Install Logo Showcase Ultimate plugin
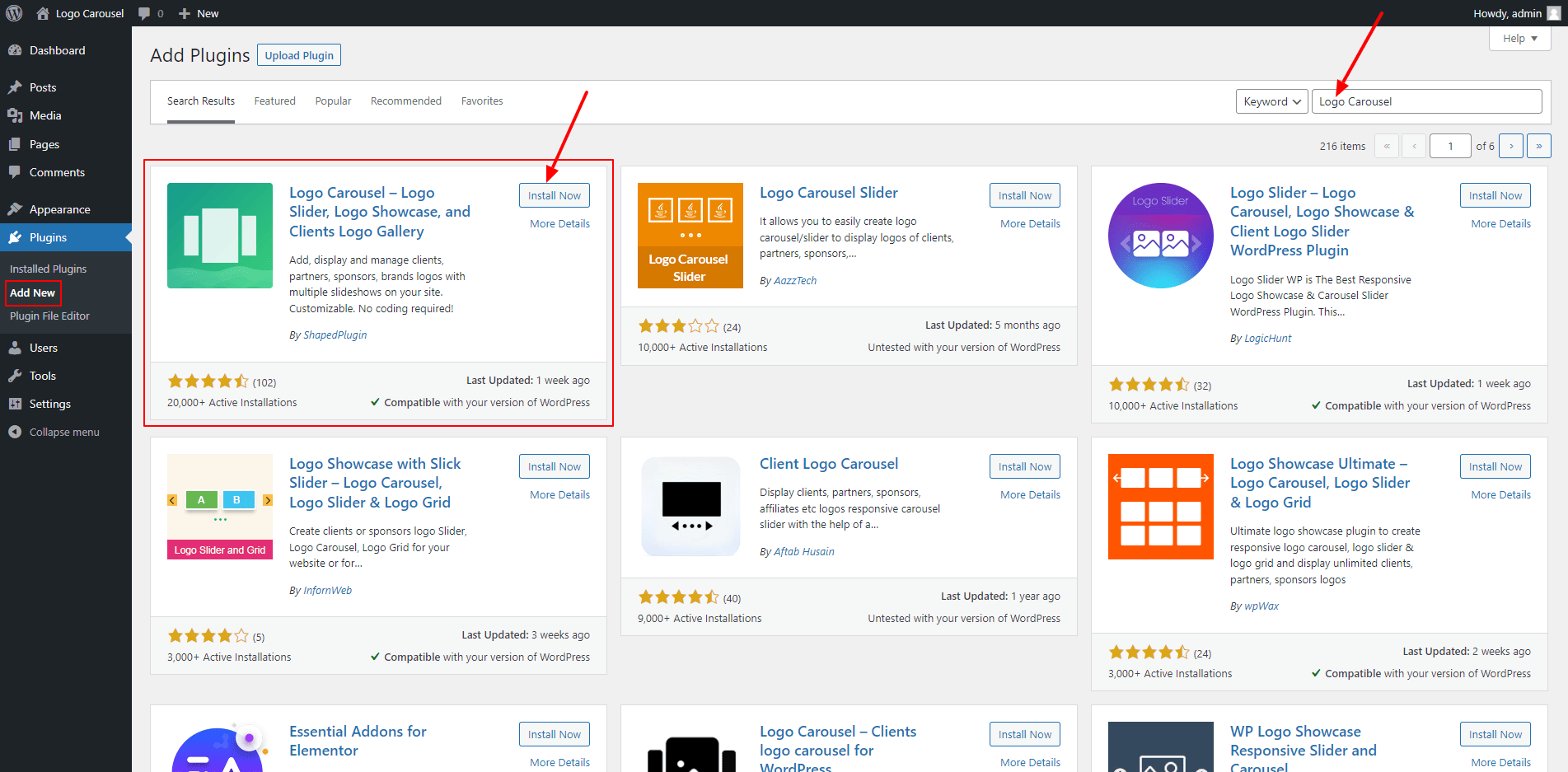Image resolution: width=1568 pixels, height=772 pixels. pyautogui.click(x=1495, y=466)
